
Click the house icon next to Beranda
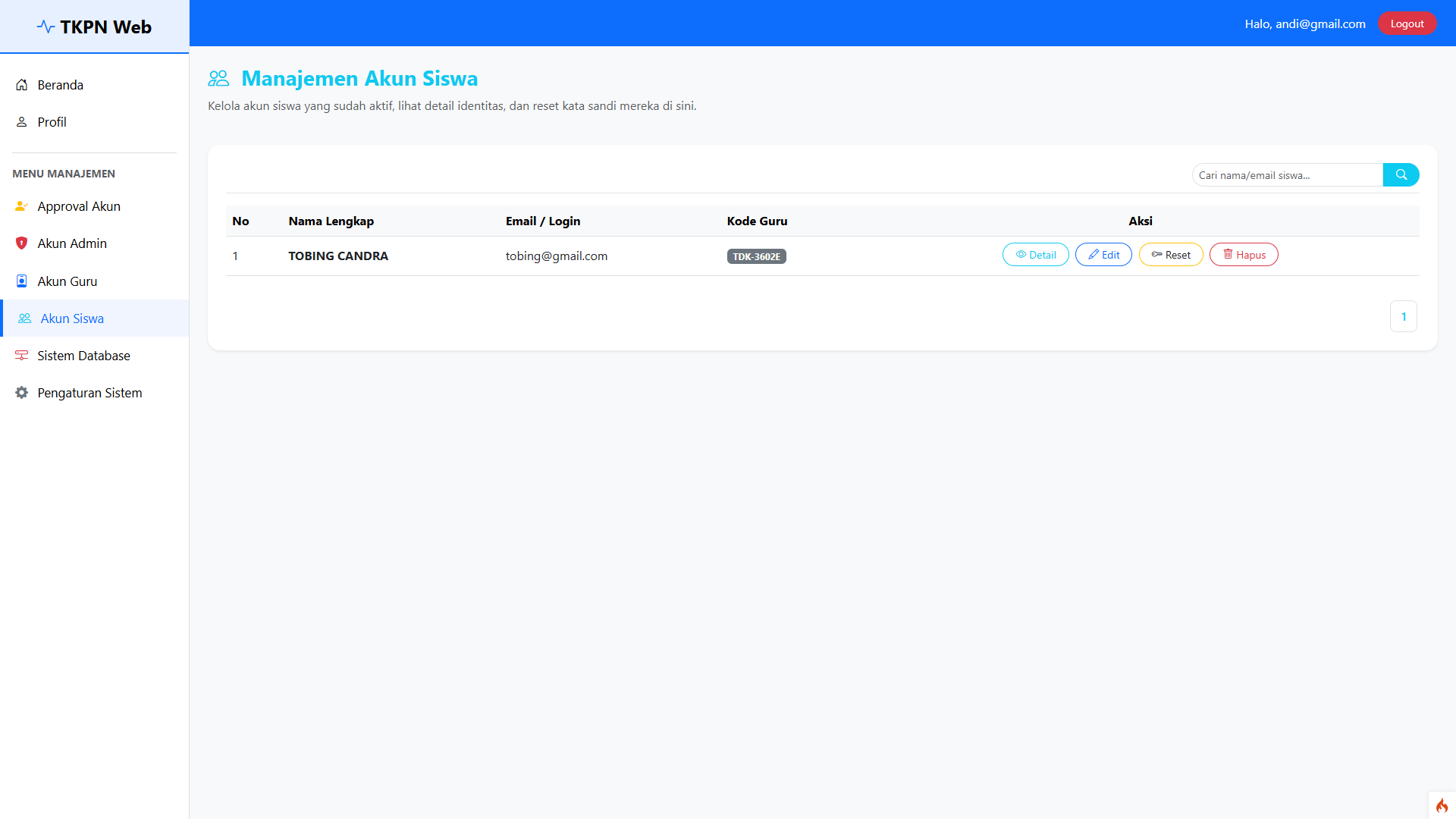[22, 85]
